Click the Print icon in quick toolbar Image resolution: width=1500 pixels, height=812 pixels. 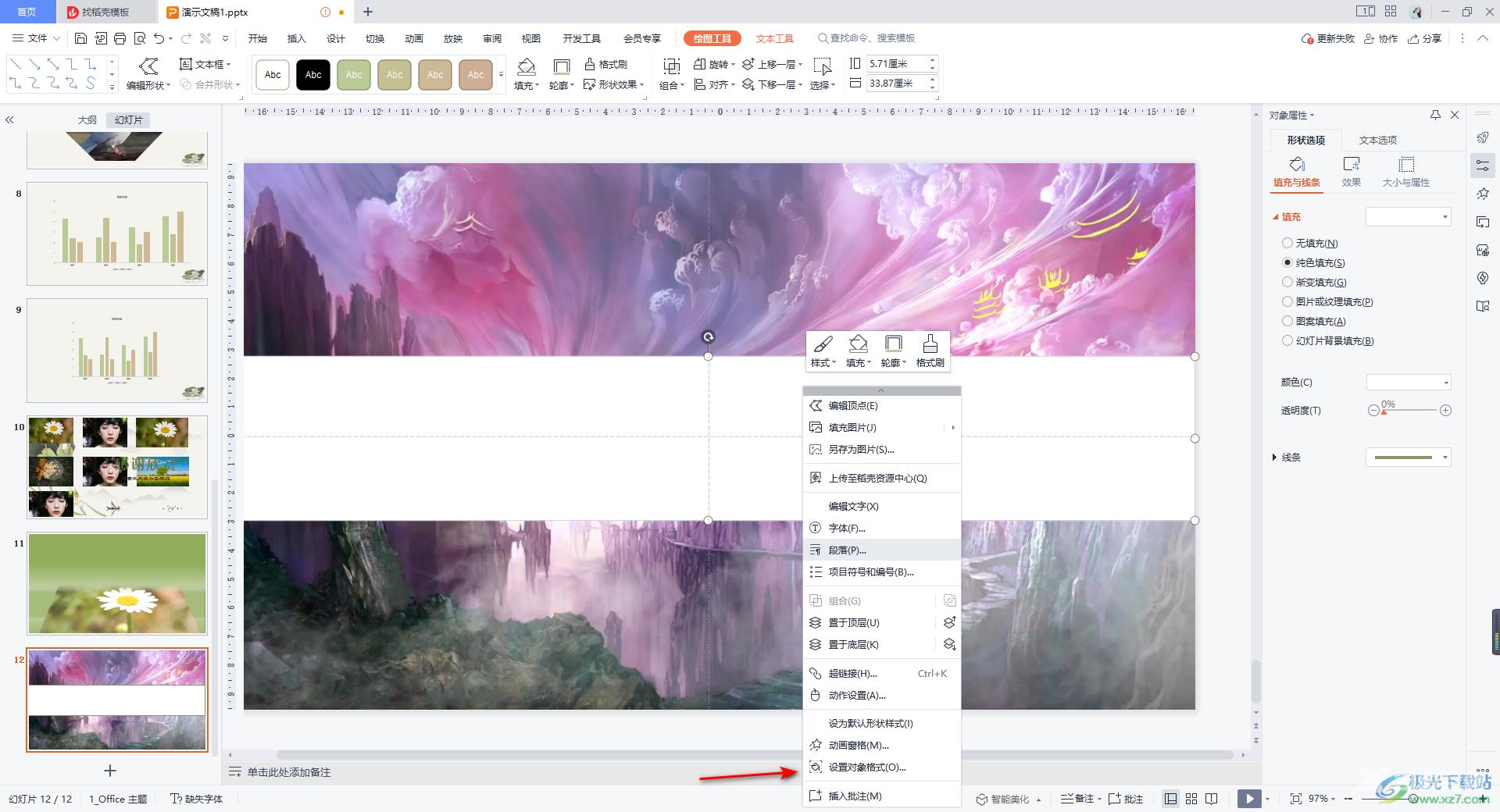point(120,38)
